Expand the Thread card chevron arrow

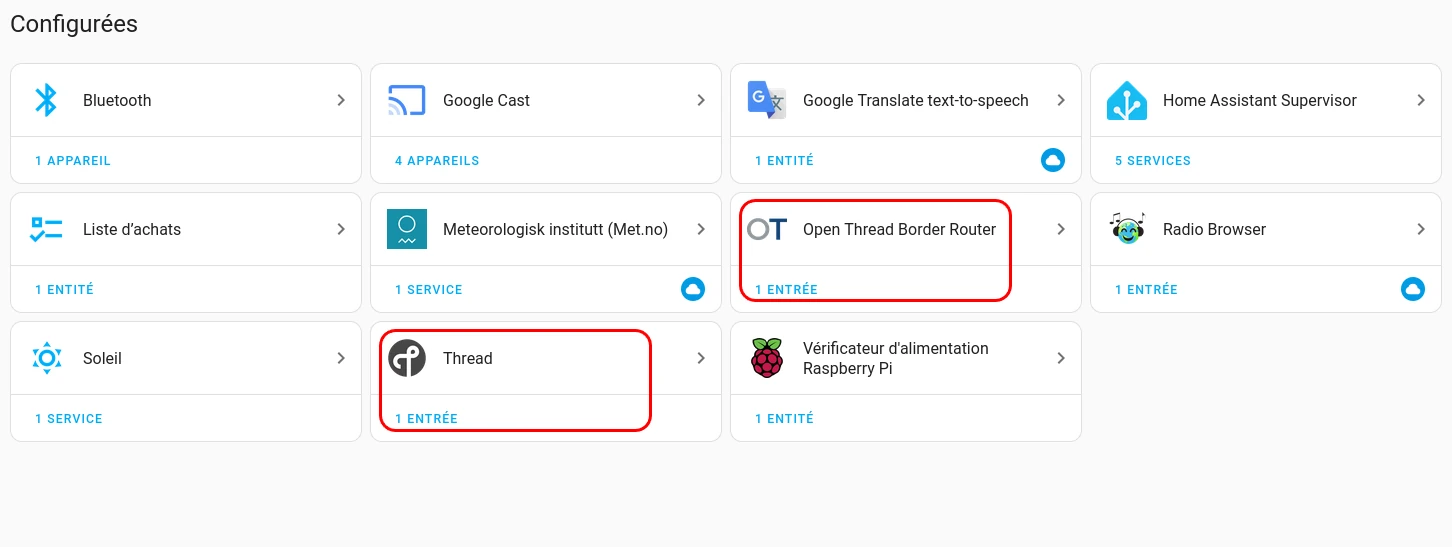(701, 358)
